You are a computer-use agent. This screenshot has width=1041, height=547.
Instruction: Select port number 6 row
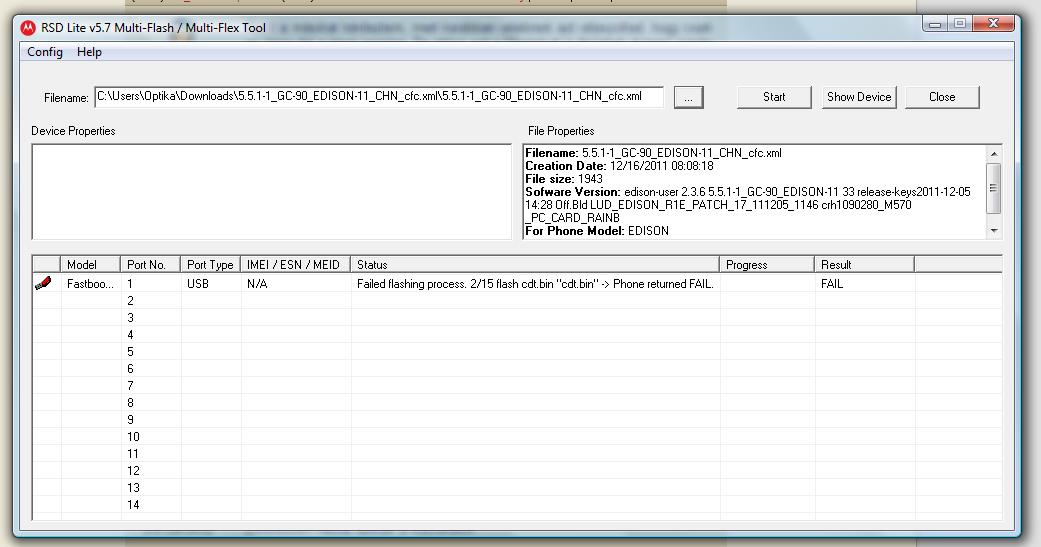(x=517, y=368)
